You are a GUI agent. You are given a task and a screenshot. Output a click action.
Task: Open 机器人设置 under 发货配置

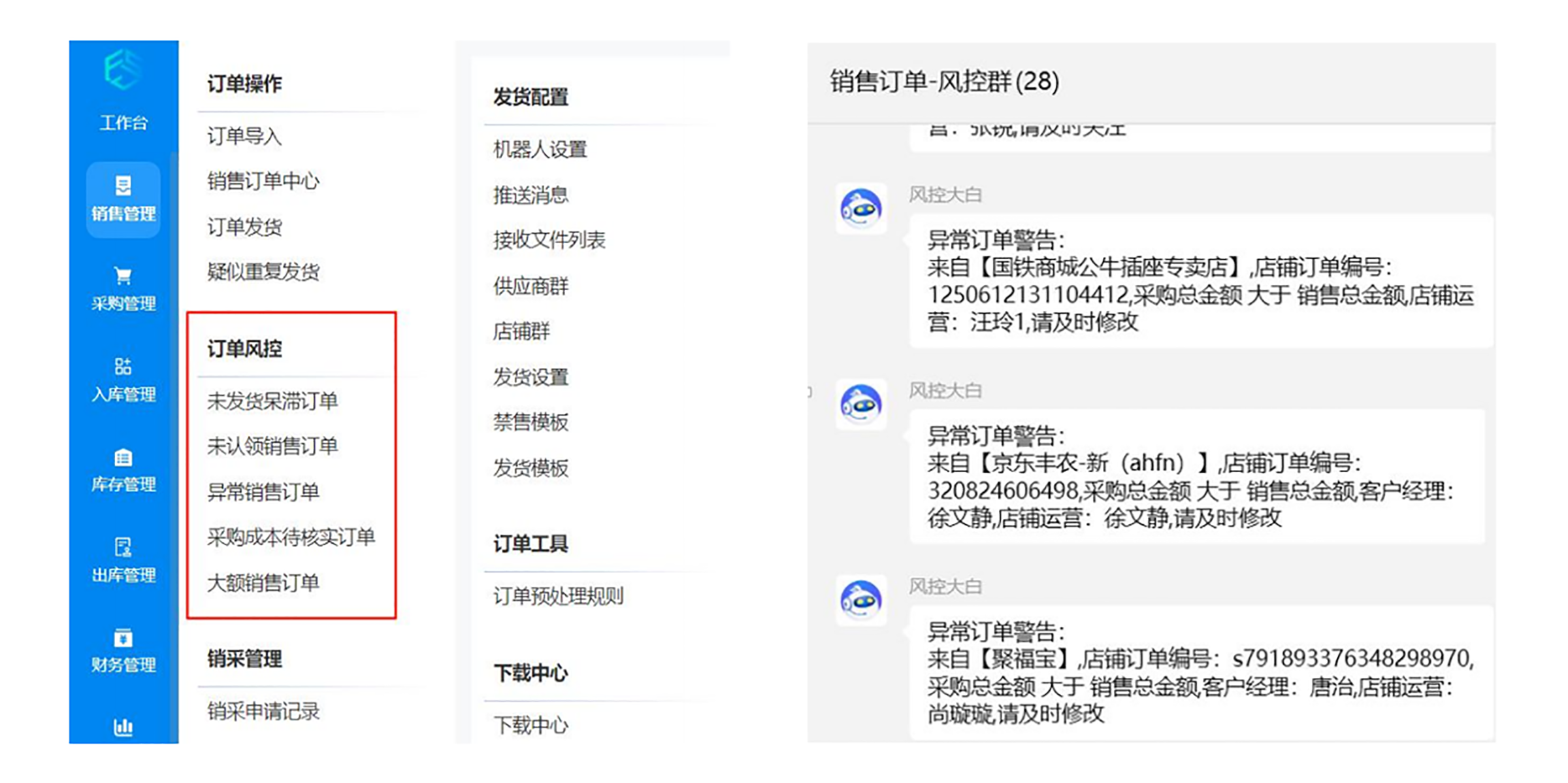[x=540, y=150]
